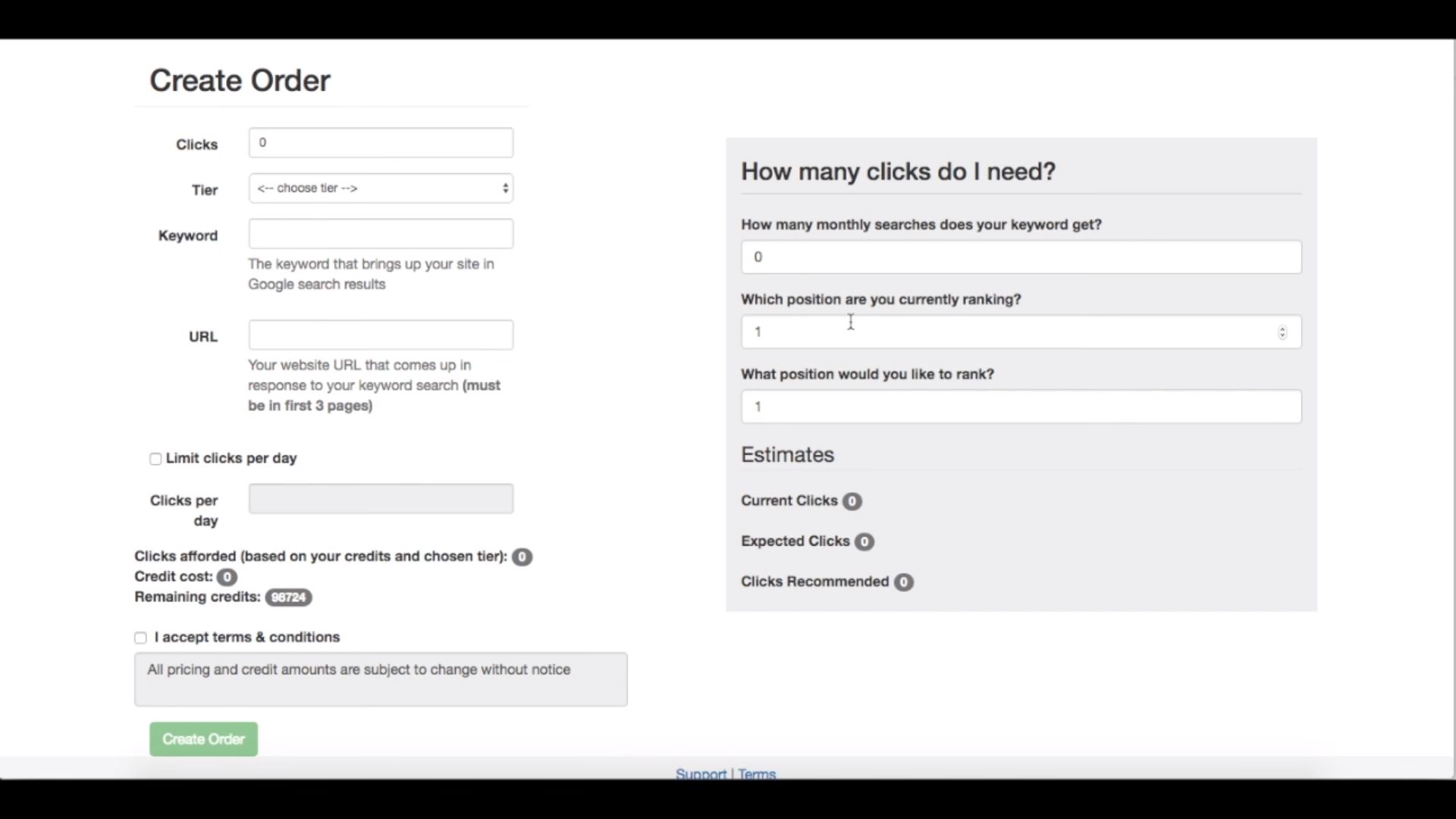Click the desired rank position field
1456x819 pixels.
coord(1021,406)
